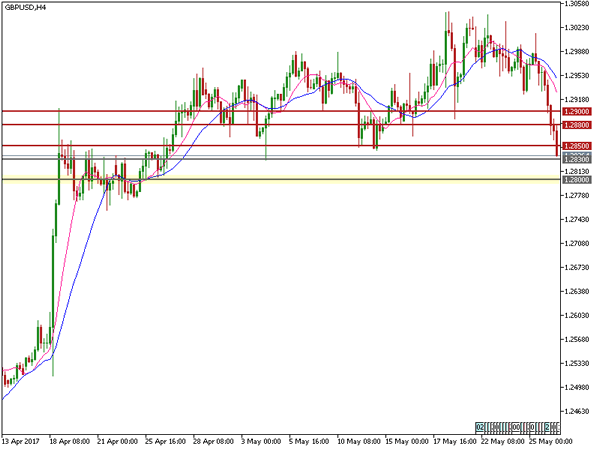Screen dimensions: 600x450
Task: Click the 1.26380 price axis value
Action: 577,291
